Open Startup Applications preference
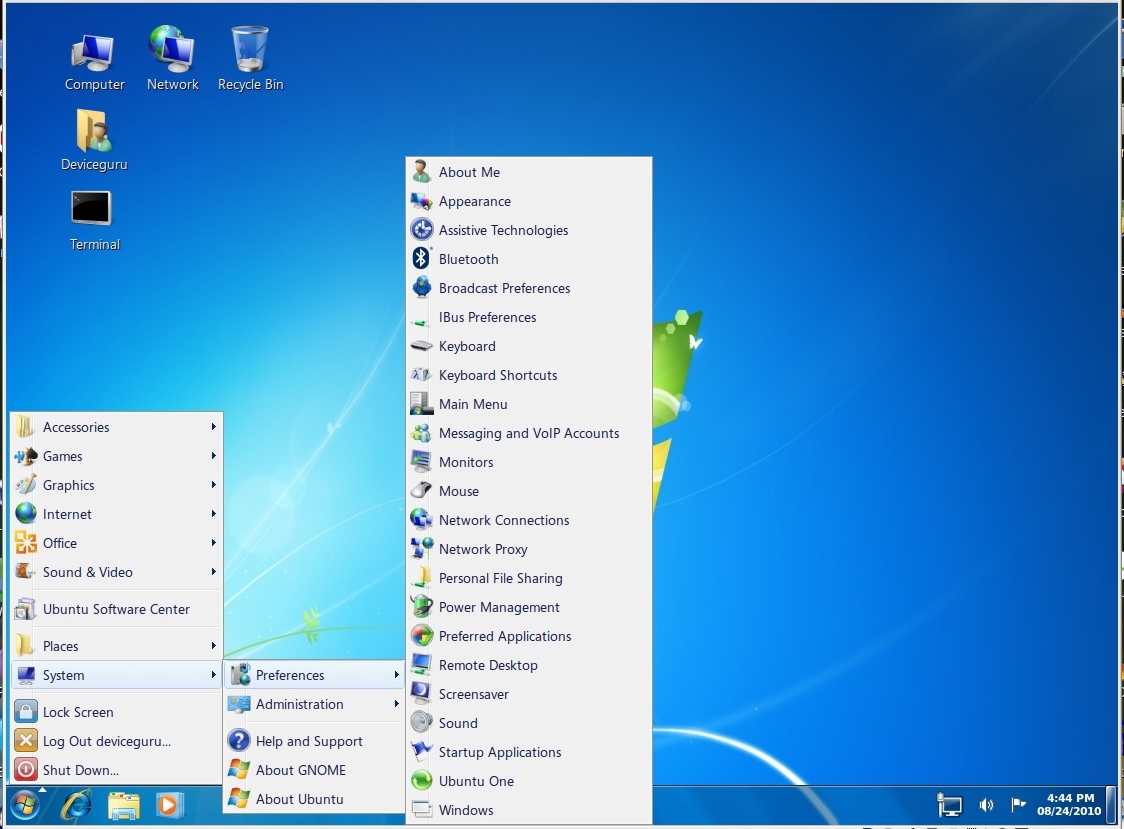 coord(529,752)
